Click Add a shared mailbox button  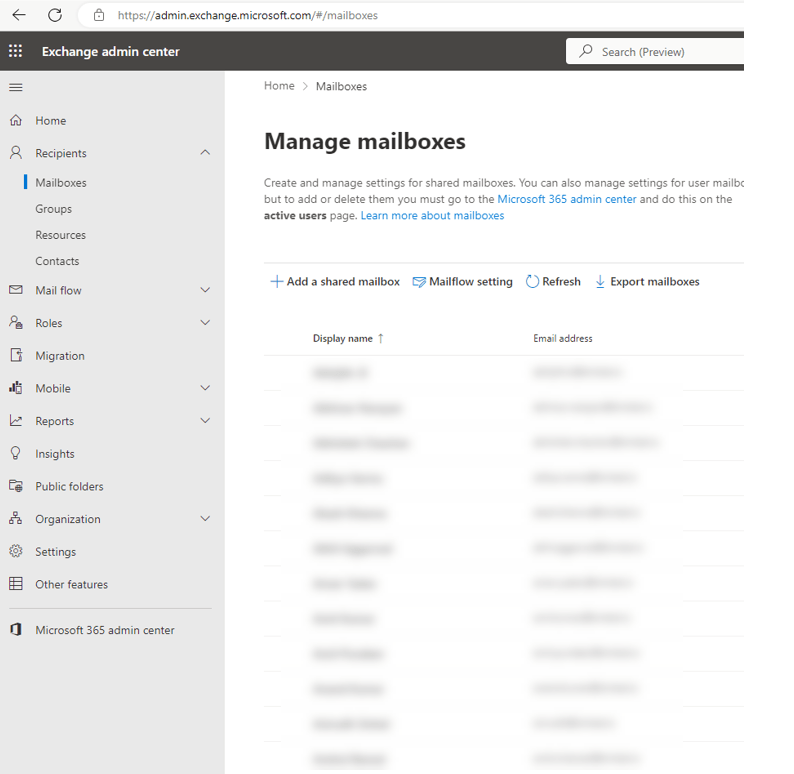[x=335, y=282]
